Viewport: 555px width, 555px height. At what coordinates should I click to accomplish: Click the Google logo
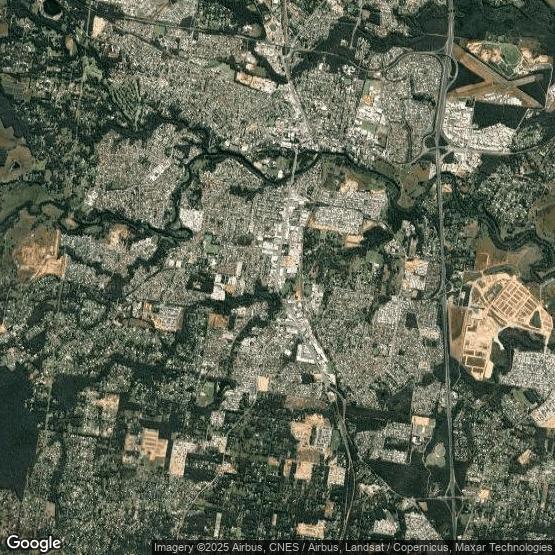pos(34,543)
